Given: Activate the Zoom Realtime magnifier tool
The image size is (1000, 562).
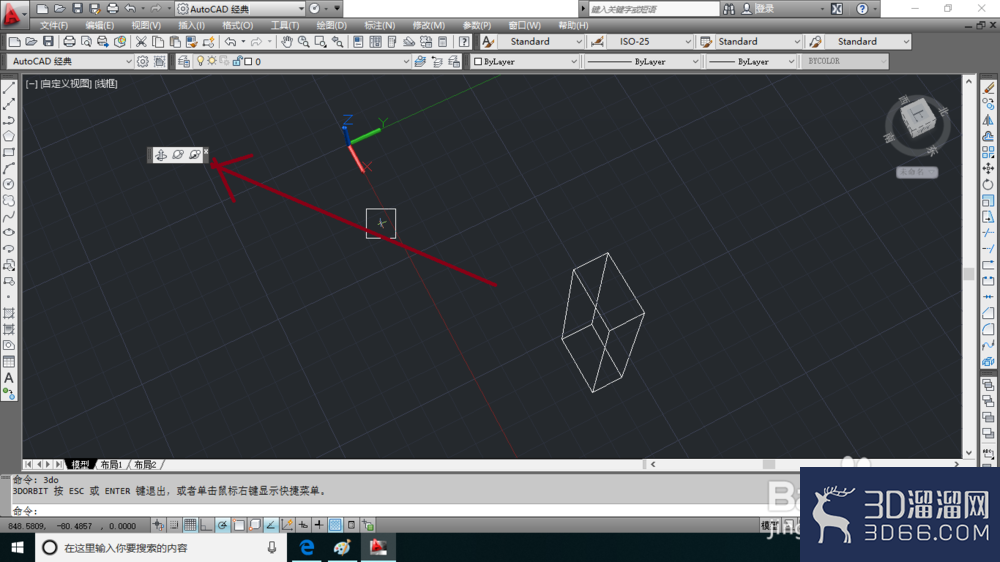Looking at the screenshot, I should tap(304, 42).
